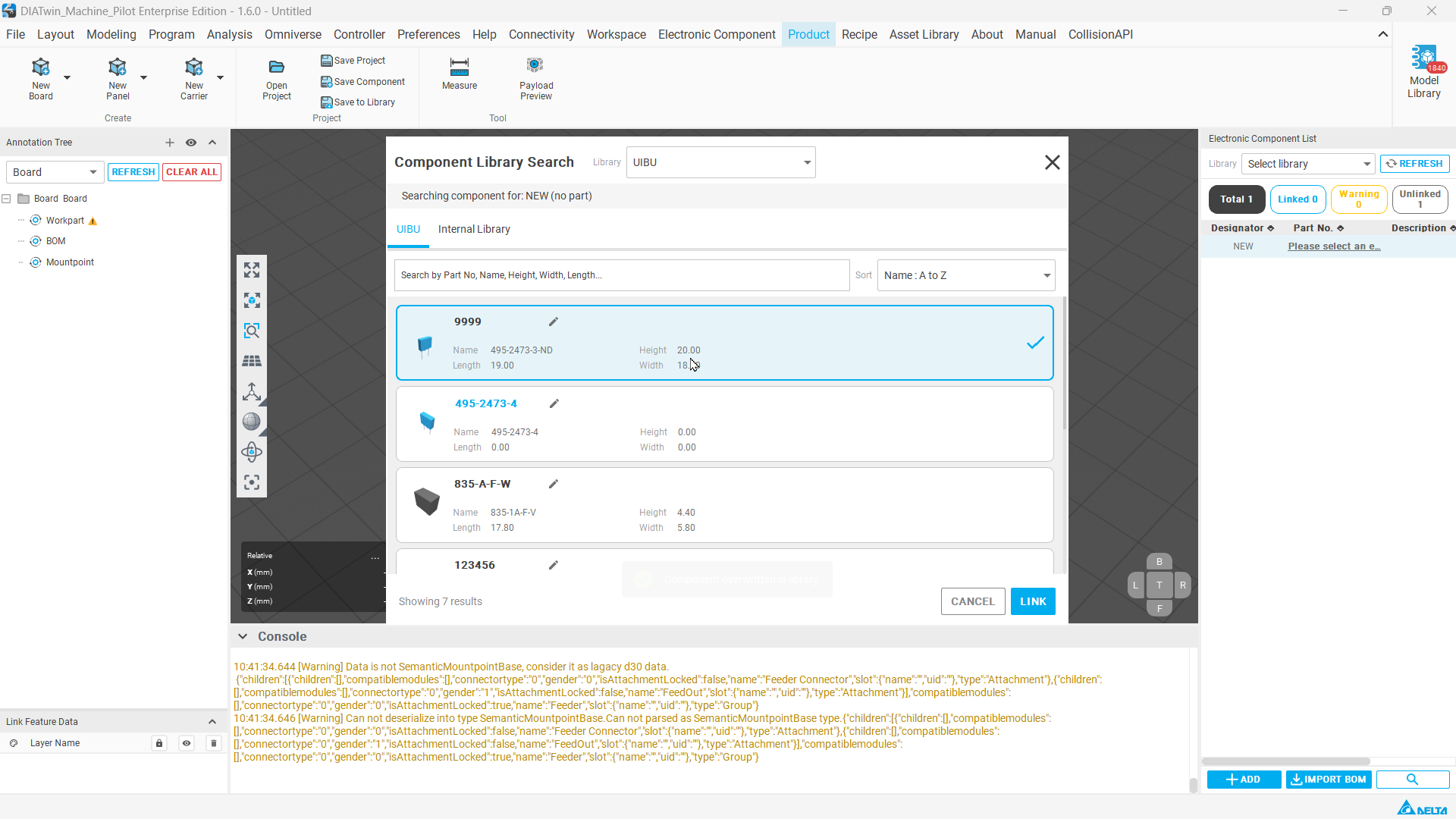
Task: Open the Asset Library menu
Action: point(924,34)
